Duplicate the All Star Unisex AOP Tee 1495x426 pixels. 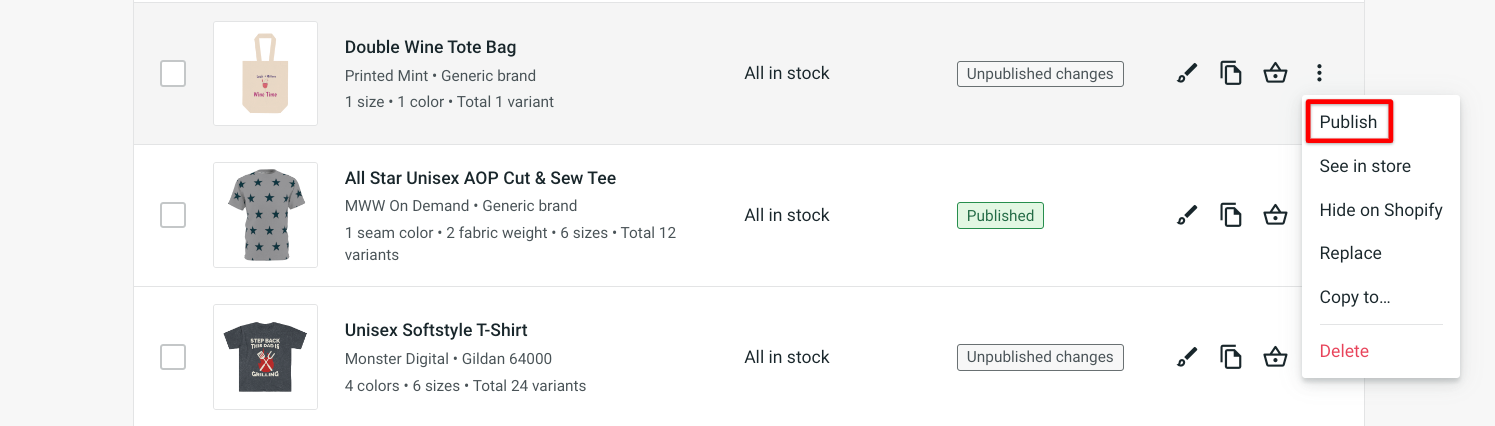[1231, 215]
